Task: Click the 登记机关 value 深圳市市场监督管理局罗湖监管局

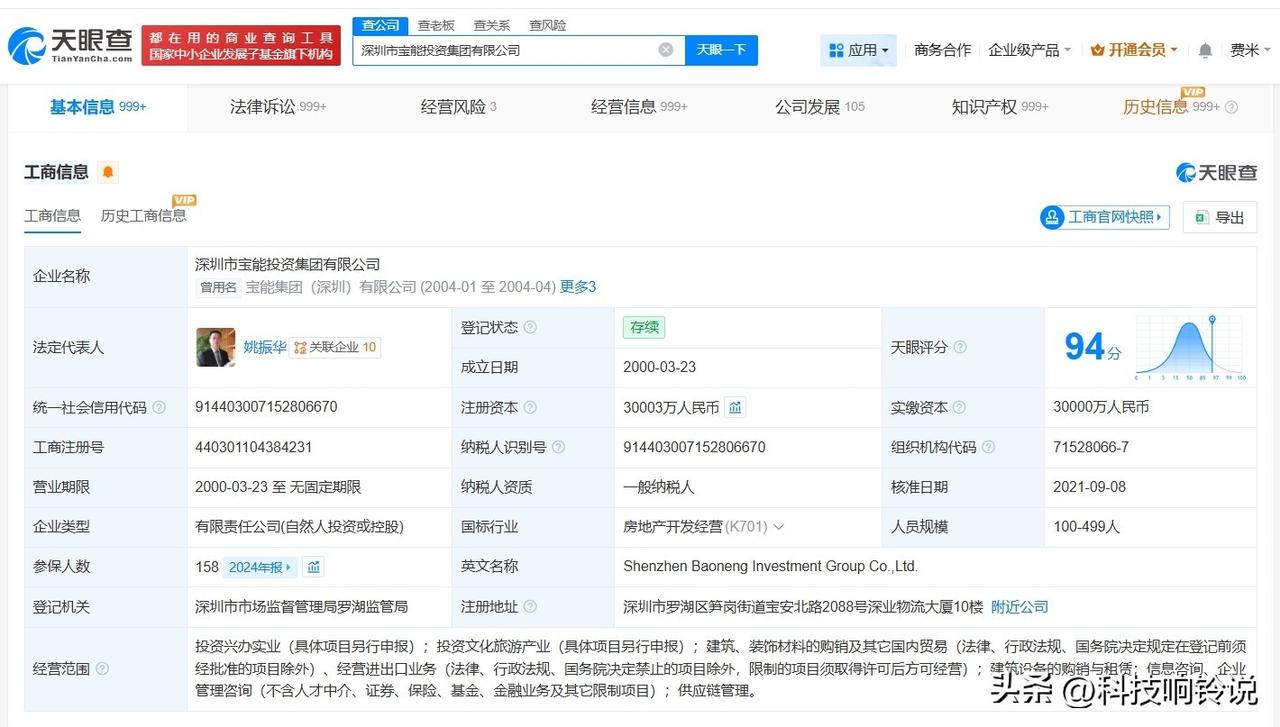Action: (302, 607)
